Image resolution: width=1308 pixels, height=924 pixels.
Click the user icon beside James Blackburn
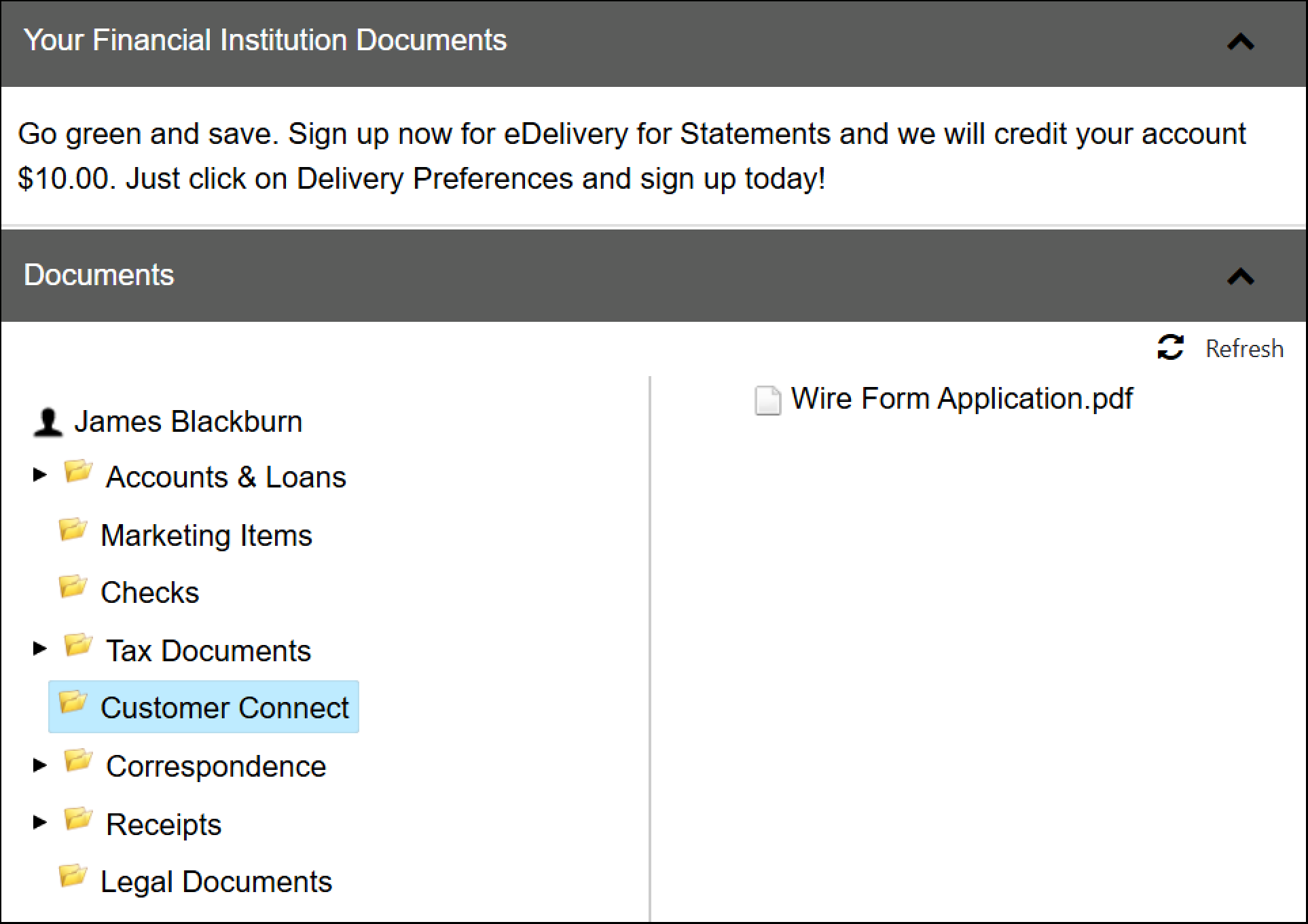pos(48,422)
